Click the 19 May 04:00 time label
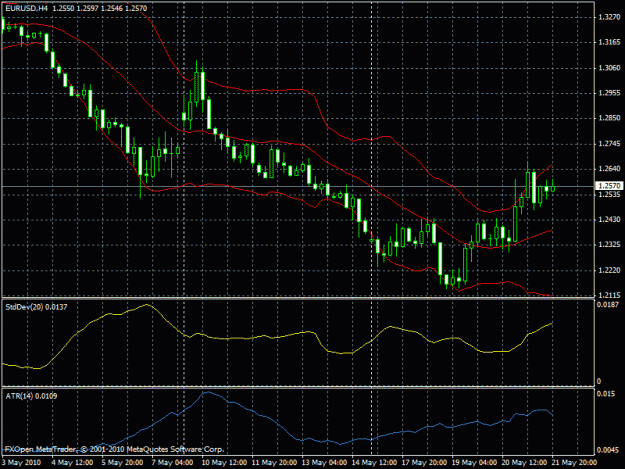 (x=474, y=463)
